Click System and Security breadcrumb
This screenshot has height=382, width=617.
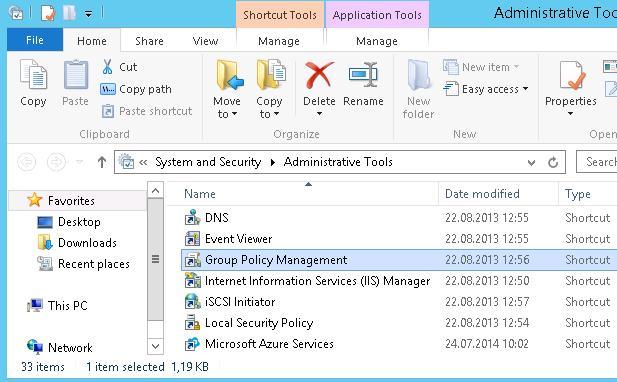208,162
